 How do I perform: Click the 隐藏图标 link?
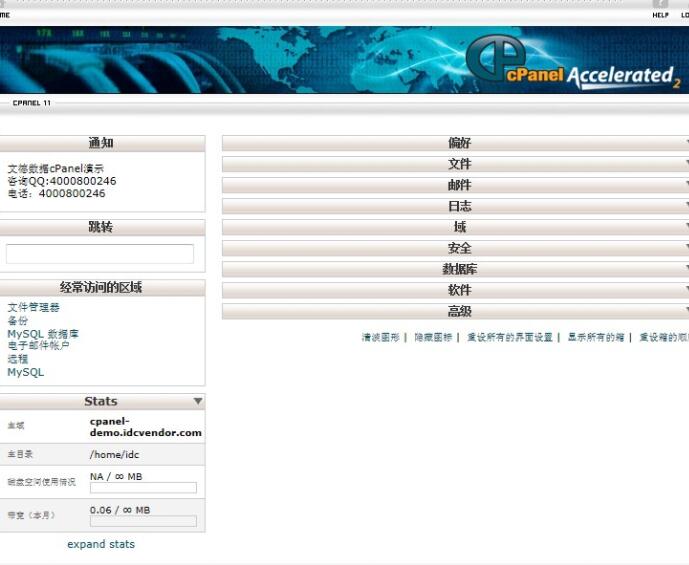(433, 337)
